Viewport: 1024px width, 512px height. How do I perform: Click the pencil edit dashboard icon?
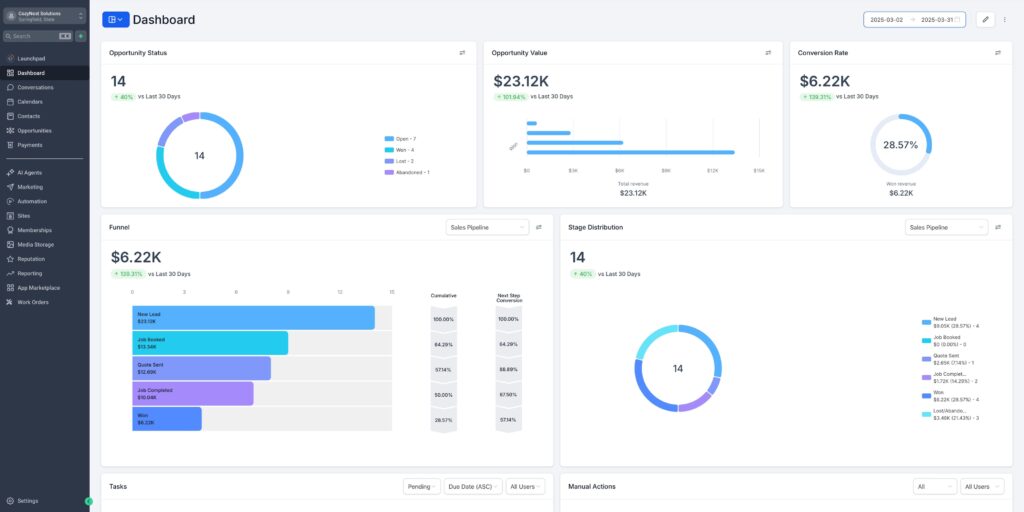[x=985, y=20]
